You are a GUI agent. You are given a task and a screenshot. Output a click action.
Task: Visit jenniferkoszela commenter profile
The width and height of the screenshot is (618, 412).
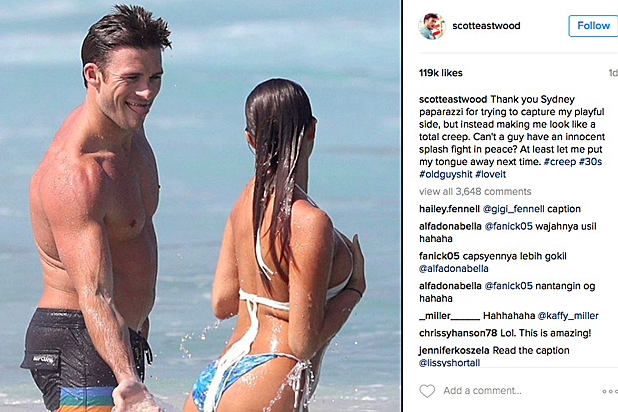pos(454,350)
